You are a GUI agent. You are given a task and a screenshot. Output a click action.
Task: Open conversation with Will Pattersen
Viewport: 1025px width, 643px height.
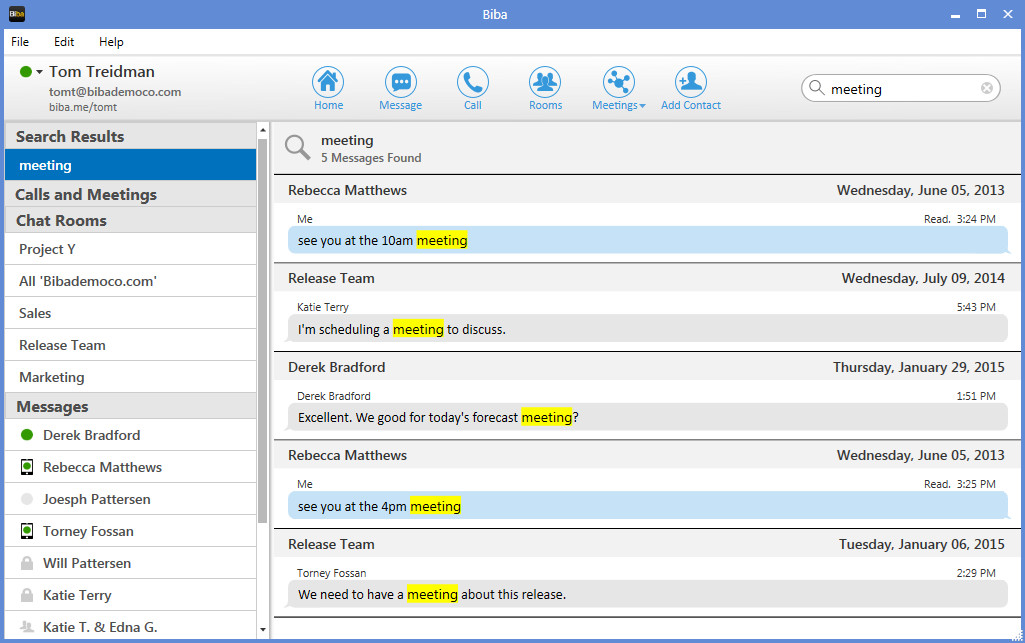(131, 563)
